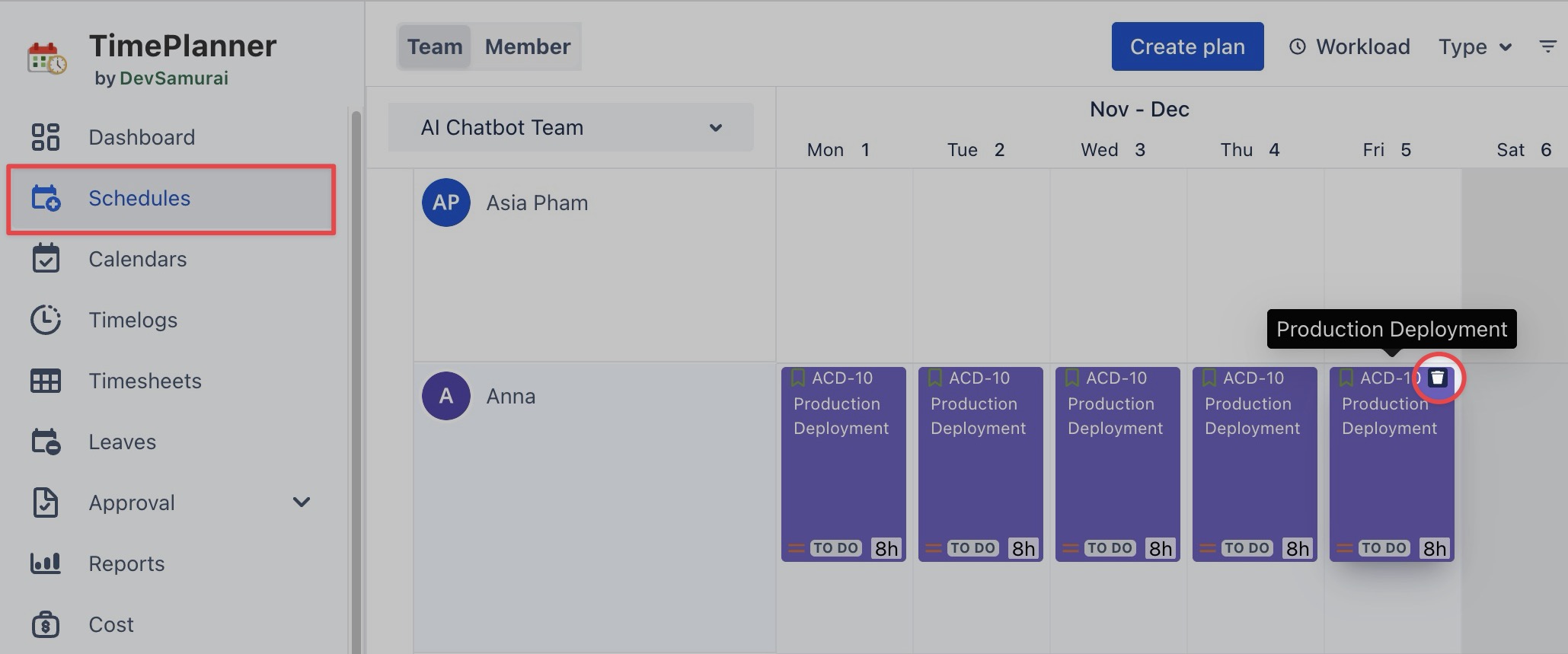The width and height of the screenshot is (1568, 654).
Task: Switch to the Team view
Action: (435, 46)
